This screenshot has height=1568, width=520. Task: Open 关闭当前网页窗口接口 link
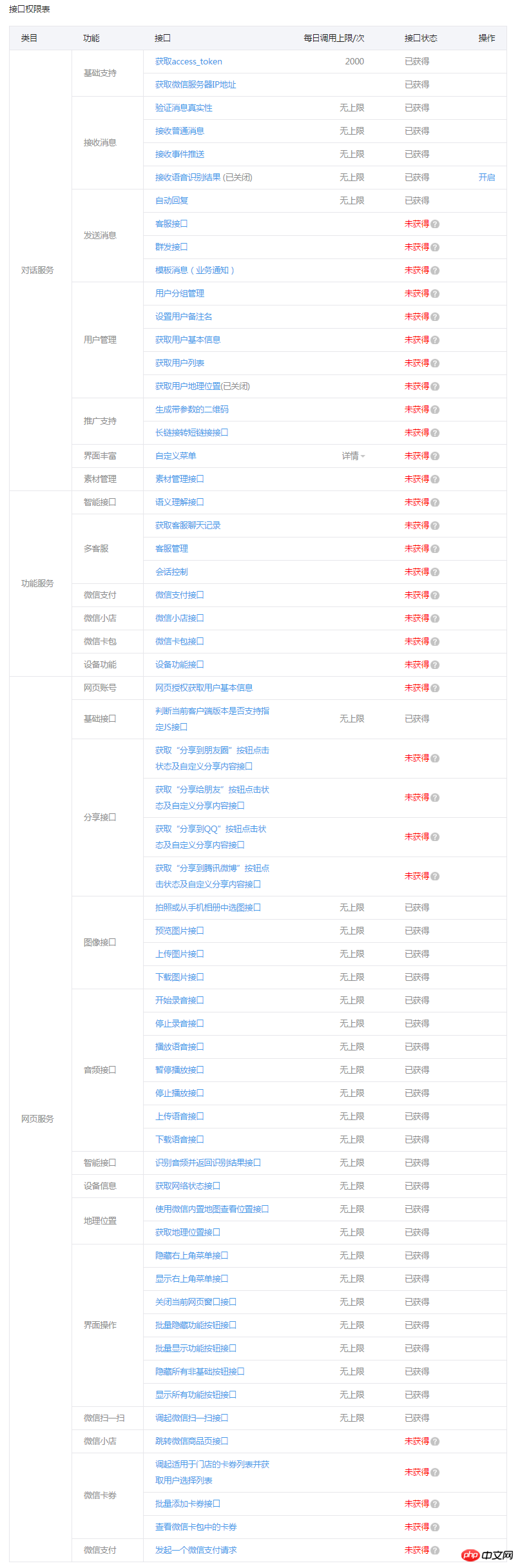pyautogui.click(x=196, y=1302)
